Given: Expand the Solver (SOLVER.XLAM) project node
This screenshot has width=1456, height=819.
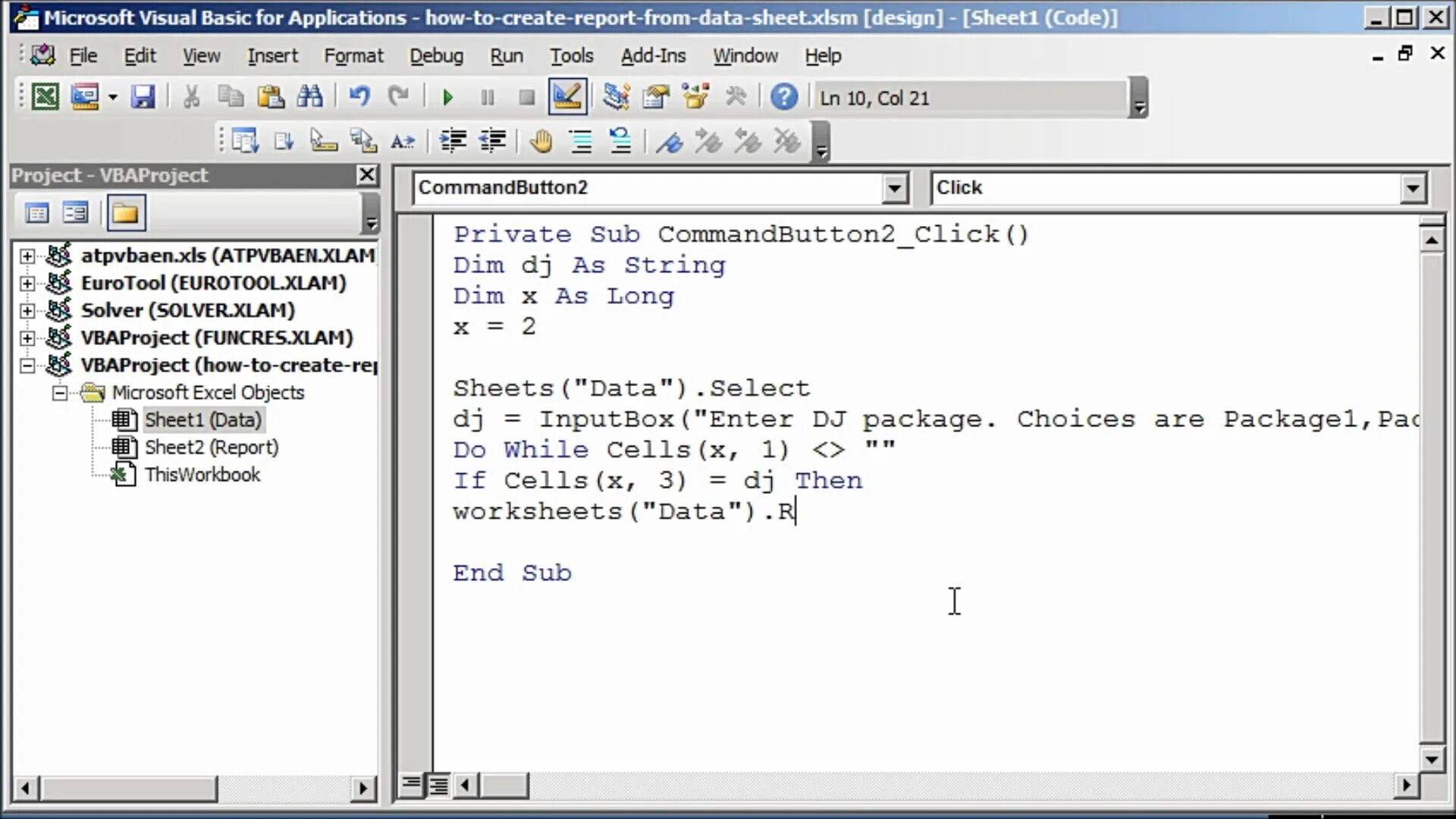Looking at the screenshot, I should (27, 311).
